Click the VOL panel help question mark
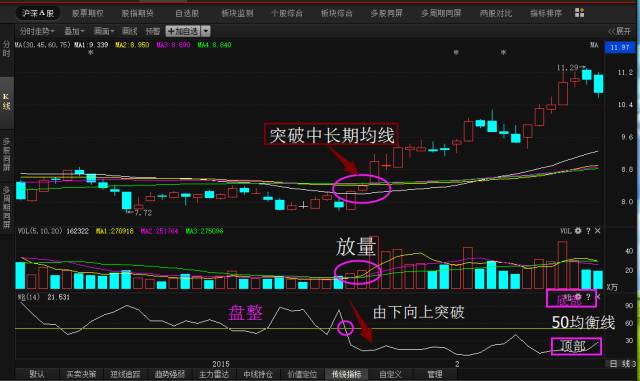 588,231
